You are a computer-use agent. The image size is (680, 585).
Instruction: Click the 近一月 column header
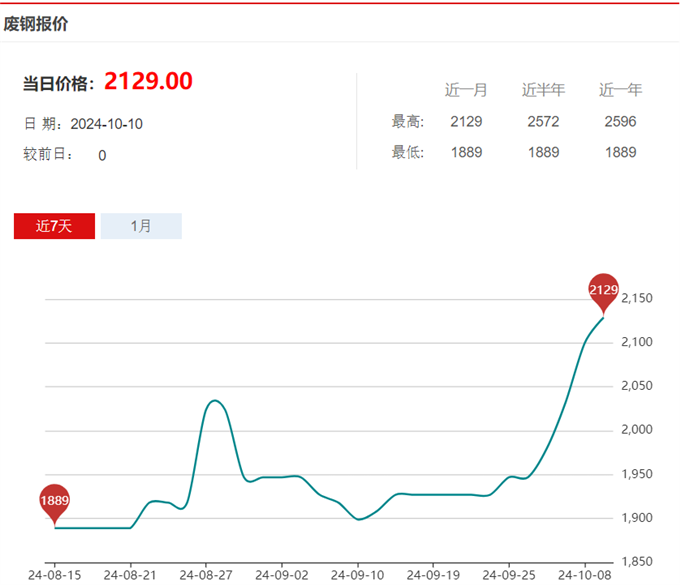466,90
